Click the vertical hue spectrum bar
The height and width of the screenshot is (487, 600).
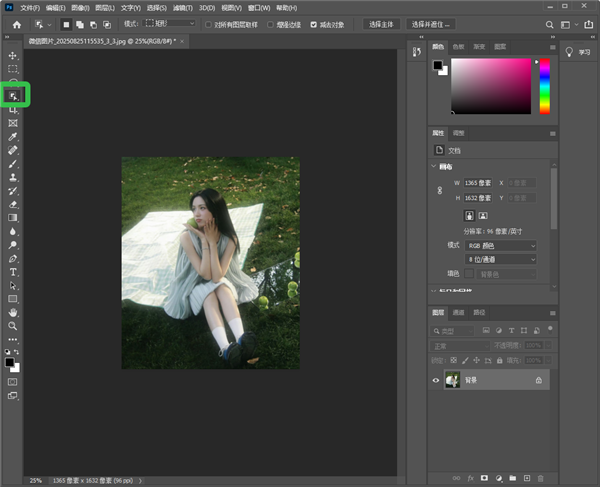(545, 85)
